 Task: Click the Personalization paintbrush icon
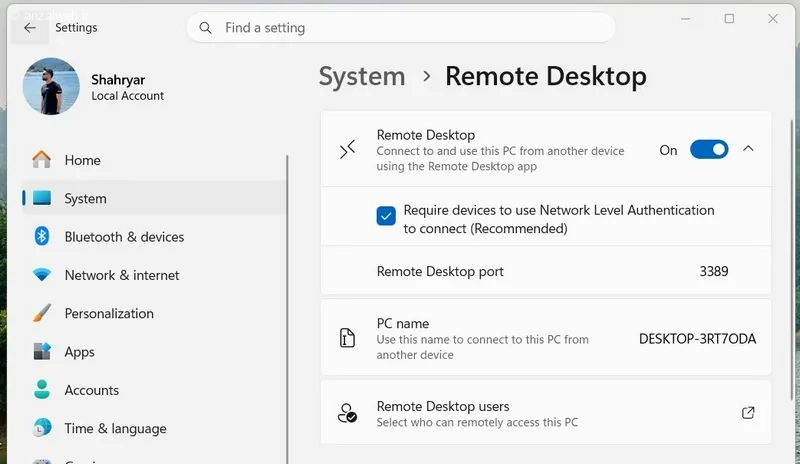tap(42, 313)
